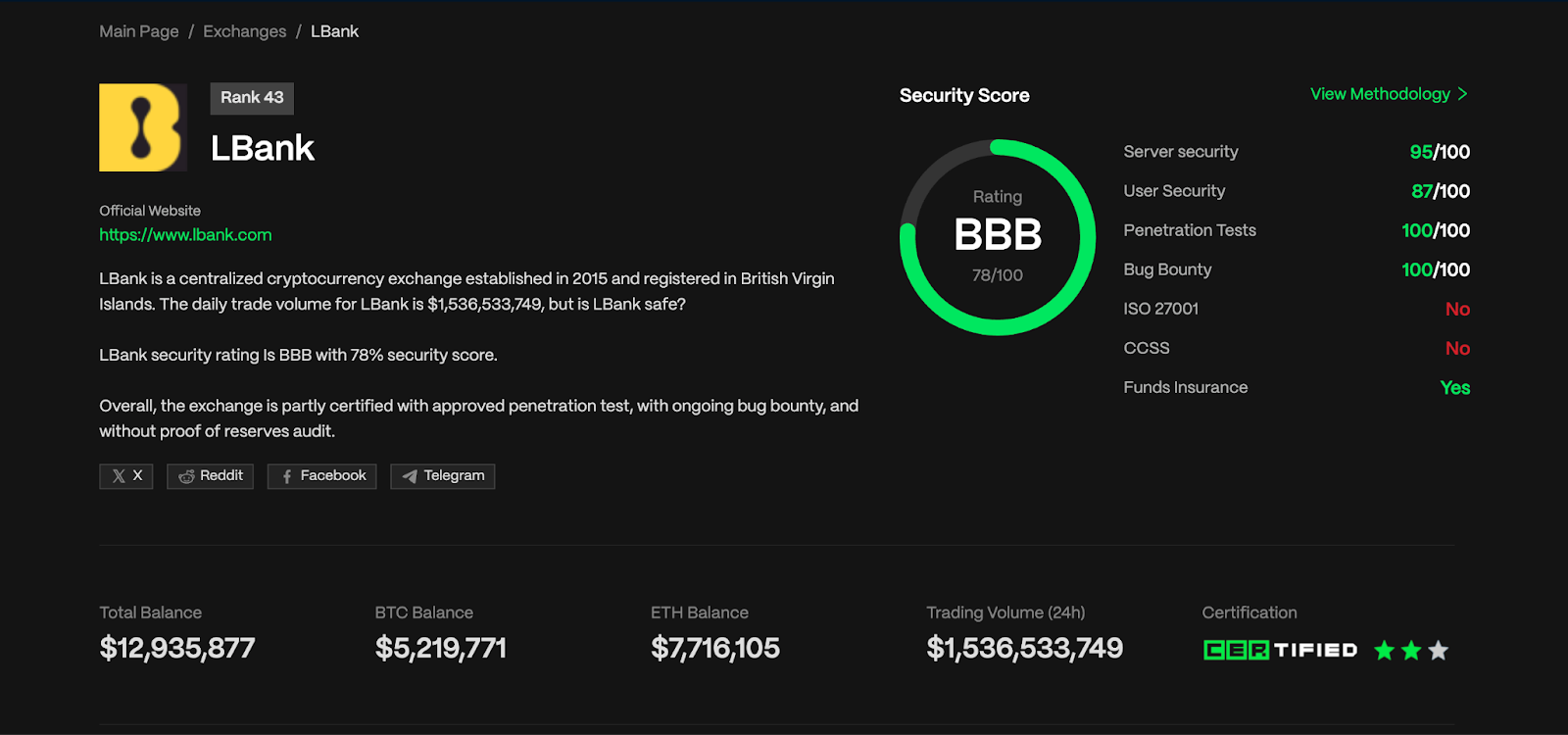Open the Reddit social link

[211, 476]
